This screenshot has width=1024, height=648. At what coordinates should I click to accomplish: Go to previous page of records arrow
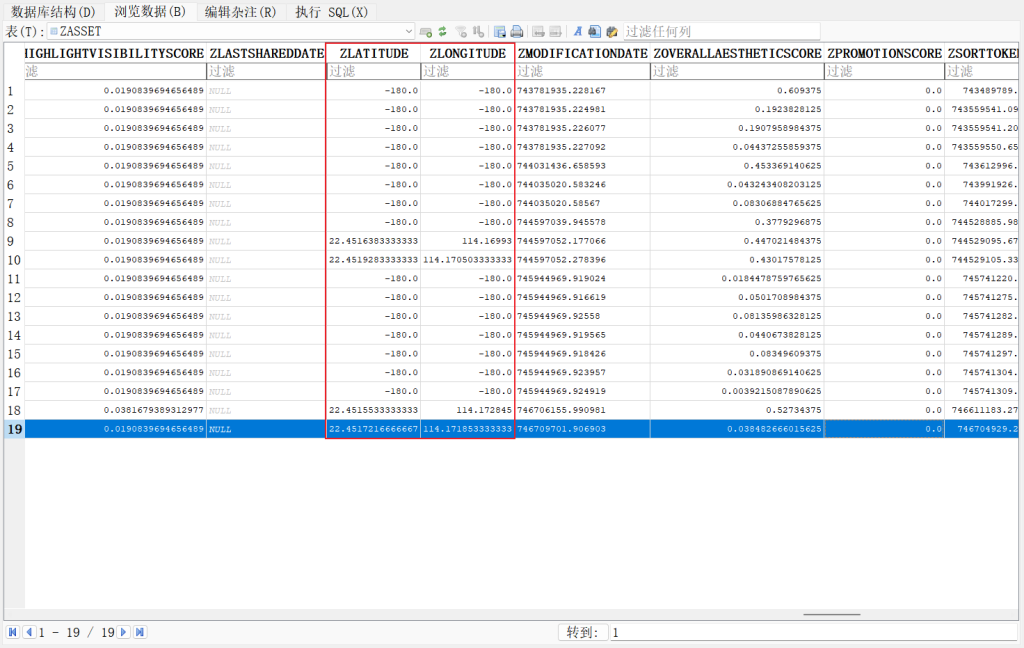29,632
